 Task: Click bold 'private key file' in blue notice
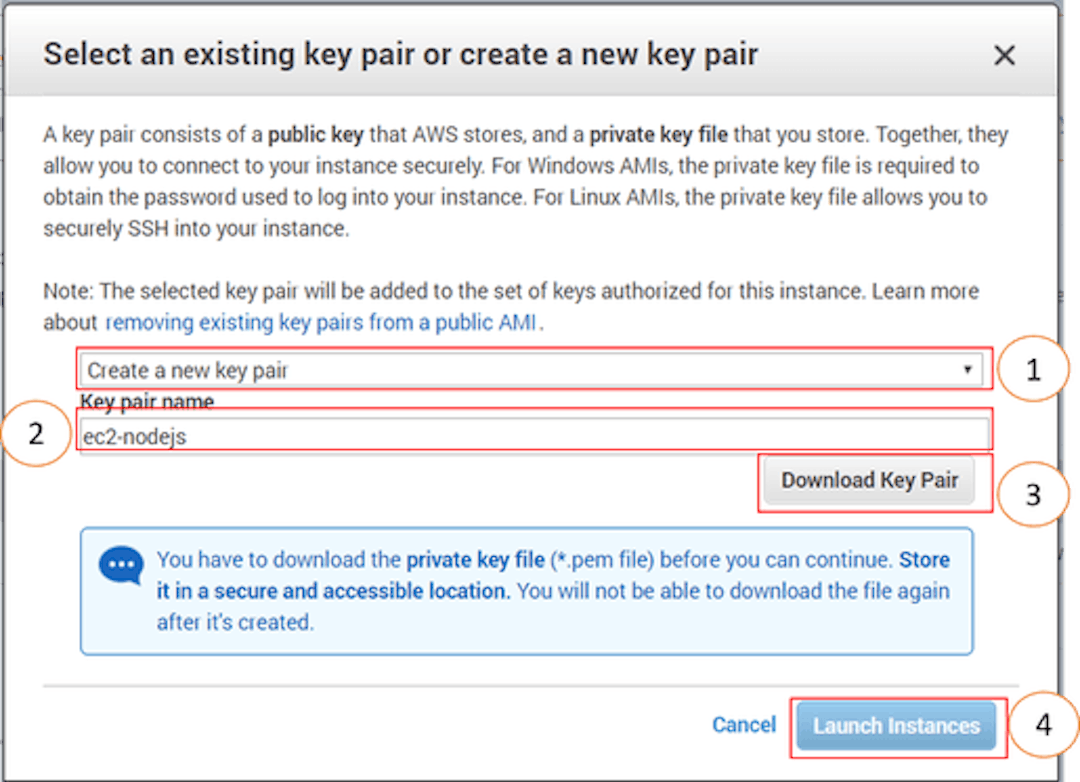[475, 559]
